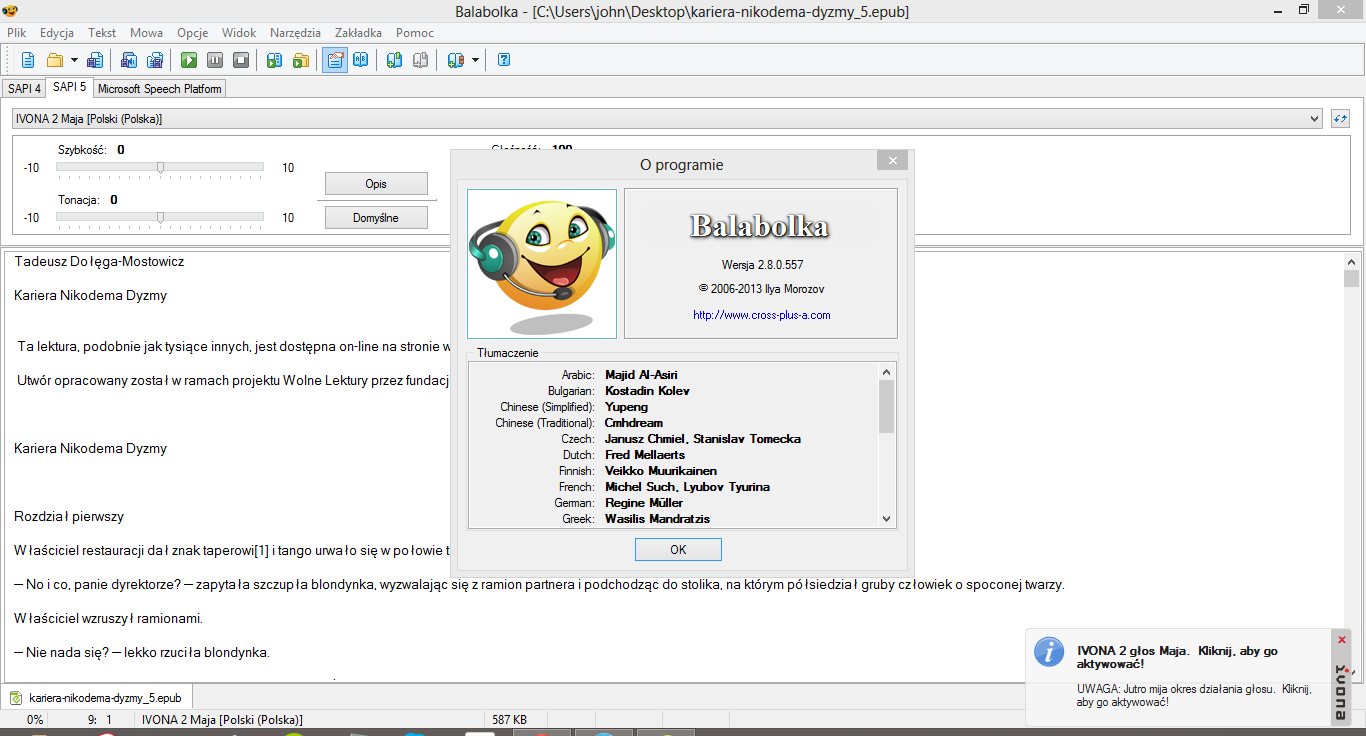Select translator name Fred Mellaerts
The image size is (1366, 736).
click(x=645, y=455)
